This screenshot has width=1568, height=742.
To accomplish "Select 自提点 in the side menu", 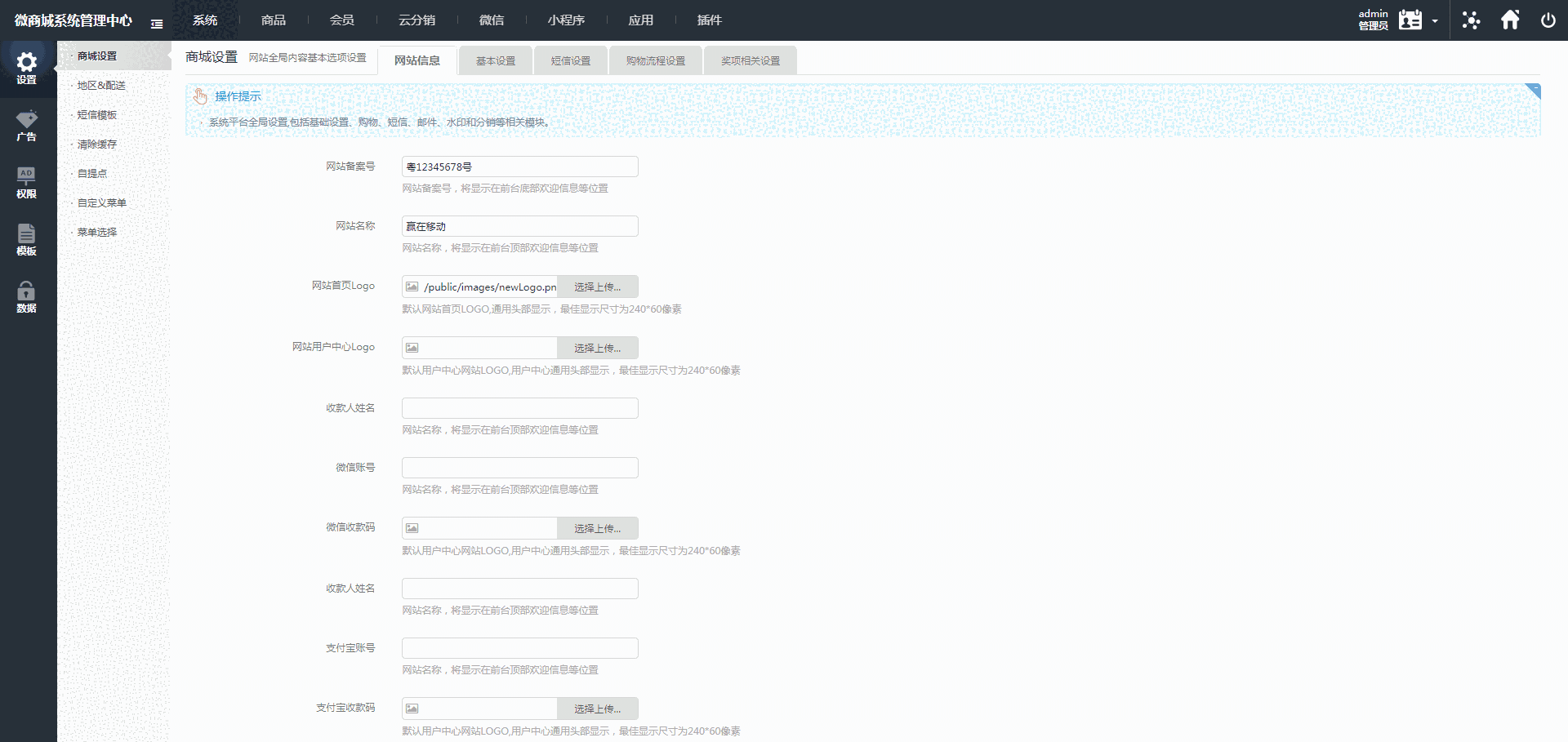I will (x=114, y=173).
